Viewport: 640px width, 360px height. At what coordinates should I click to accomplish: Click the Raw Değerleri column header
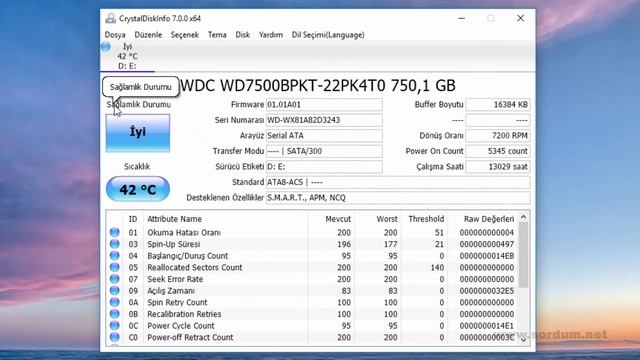(x=489, y=219)
